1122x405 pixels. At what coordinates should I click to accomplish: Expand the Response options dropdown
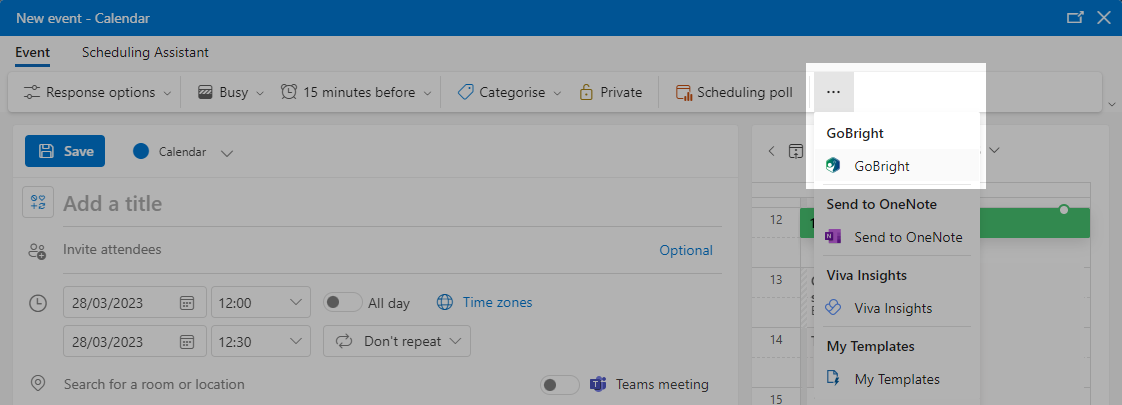point(97,92)
